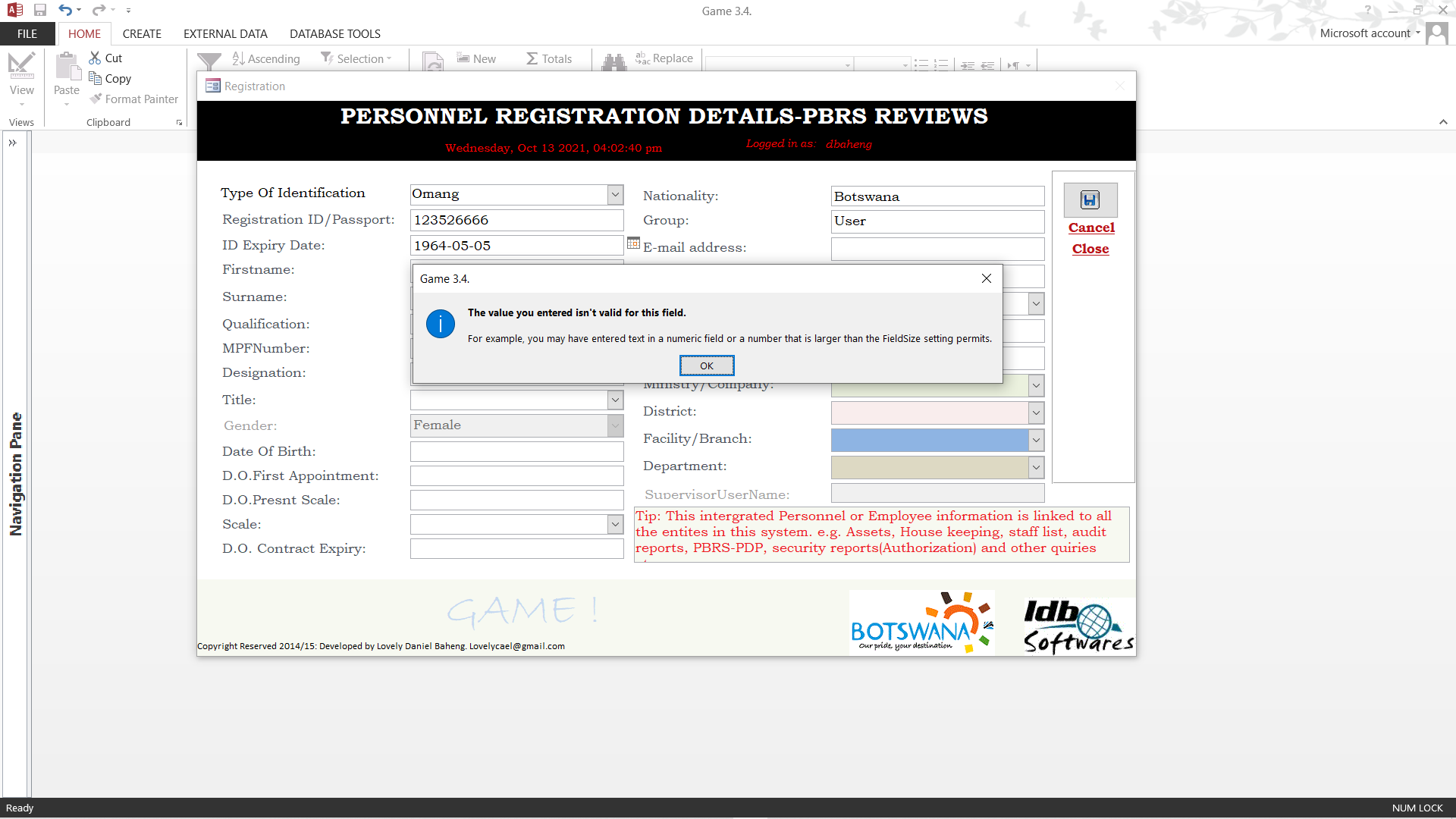Open the Title dropdown
This screenshot has width=1456, height=819.
click(x=615, y=400)
